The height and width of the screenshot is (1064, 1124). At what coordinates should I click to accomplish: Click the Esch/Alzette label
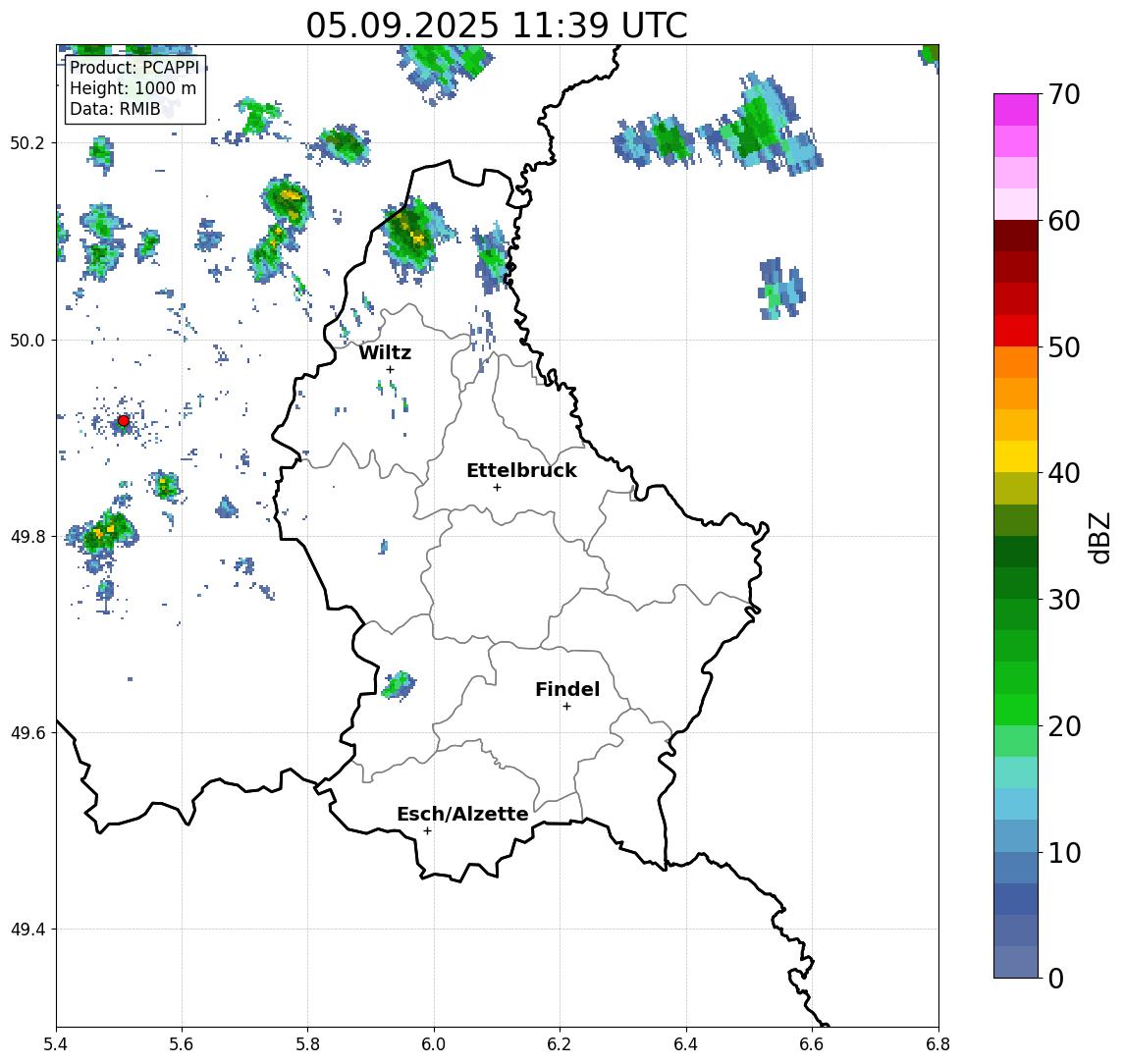[462, 814]
